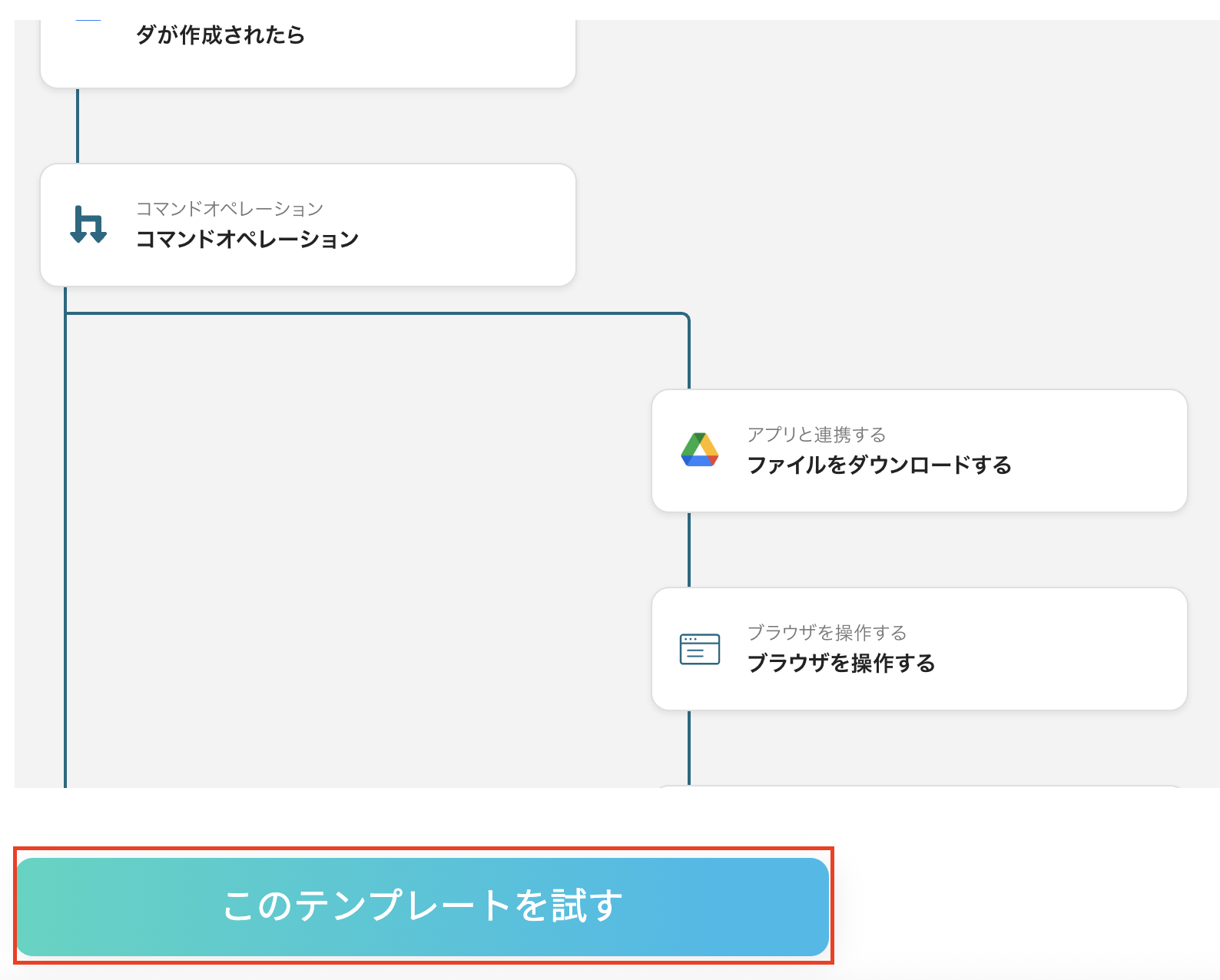Image resolution: width=1220 pixels, height=980 pixels.
Task: Click connector between download and browser steps
Action: click(x=689, y=549)
